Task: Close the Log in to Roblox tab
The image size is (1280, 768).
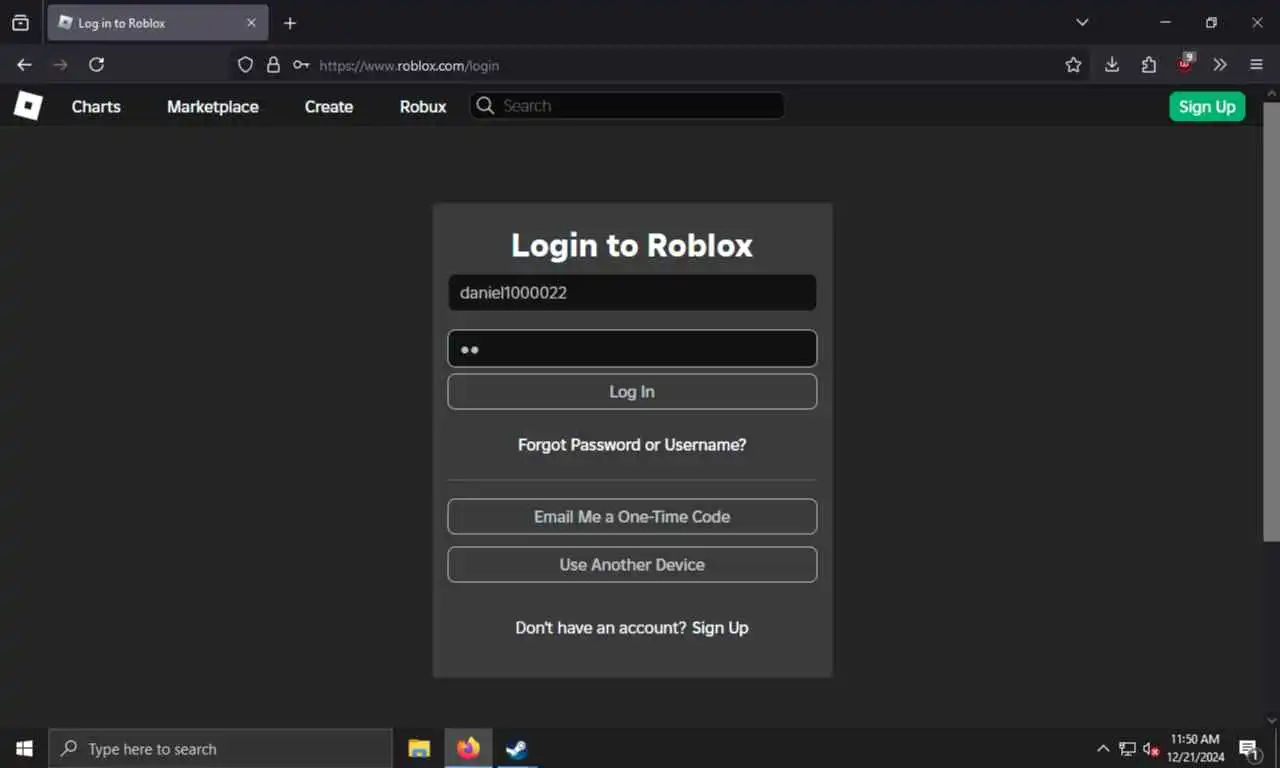Action: [251, 23]
